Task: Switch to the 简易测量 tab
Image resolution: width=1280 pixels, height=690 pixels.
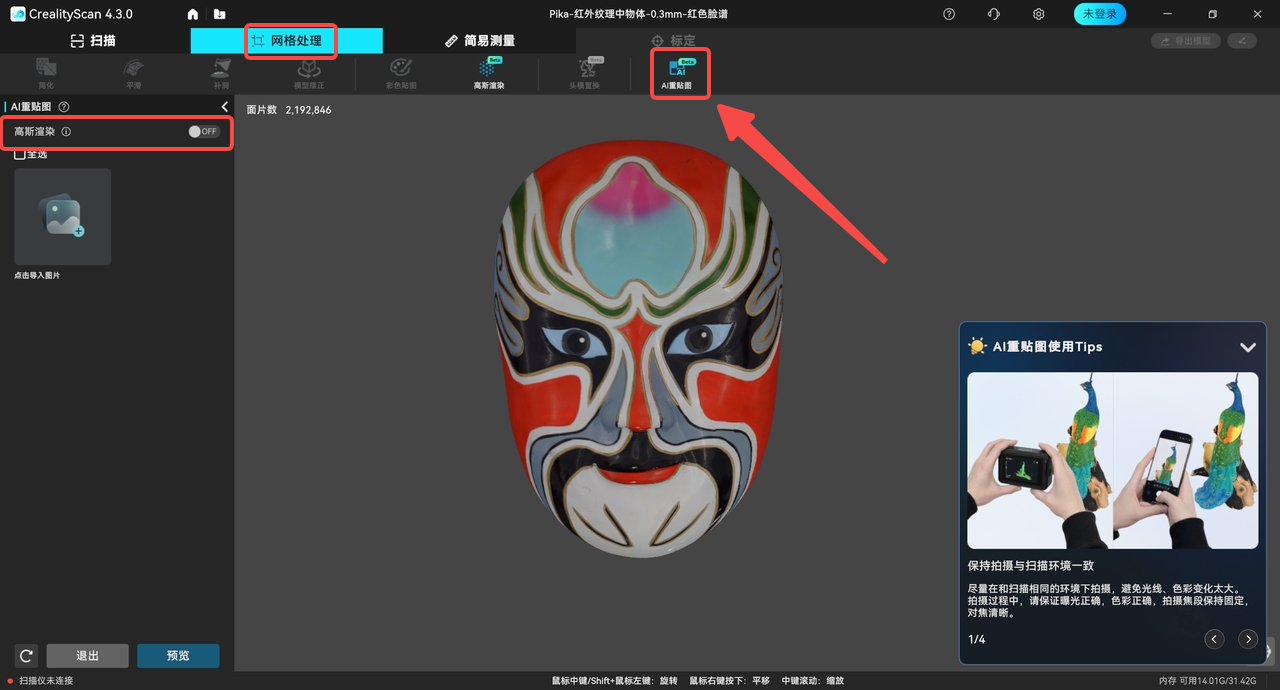Action: pyautogui.click(x=480, y=41)
